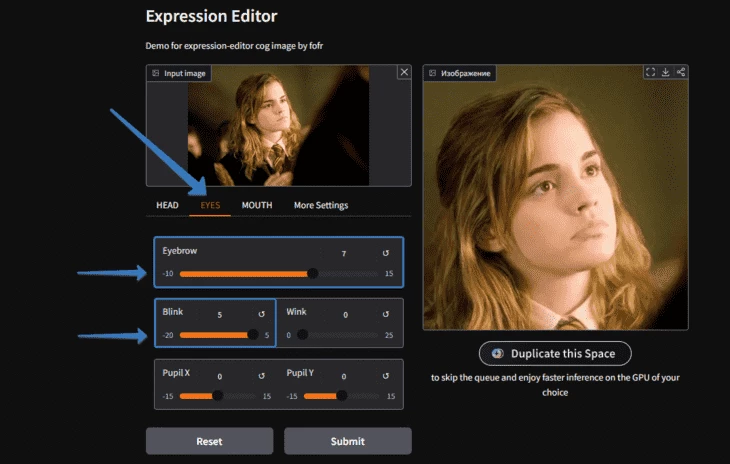This screenshot has height=464, width=730.
Task: Open the MOUTH tab
Action: [x=257, y=205]
